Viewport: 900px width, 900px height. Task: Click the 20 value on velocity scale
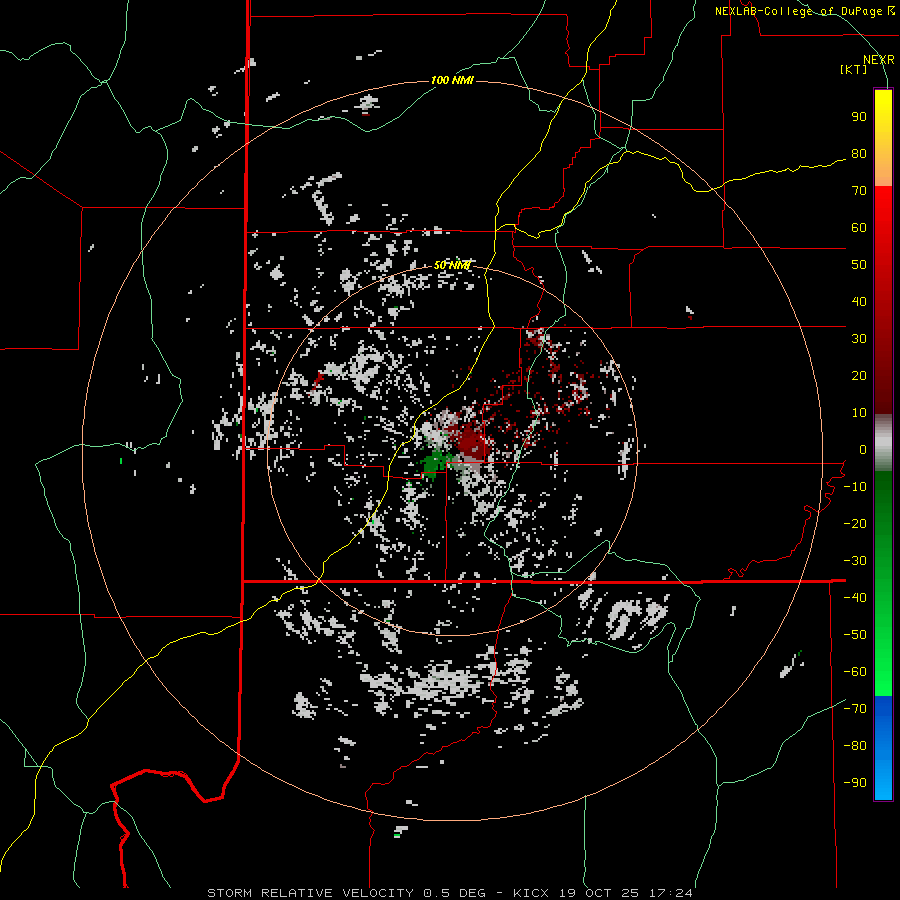pos(859,375)
